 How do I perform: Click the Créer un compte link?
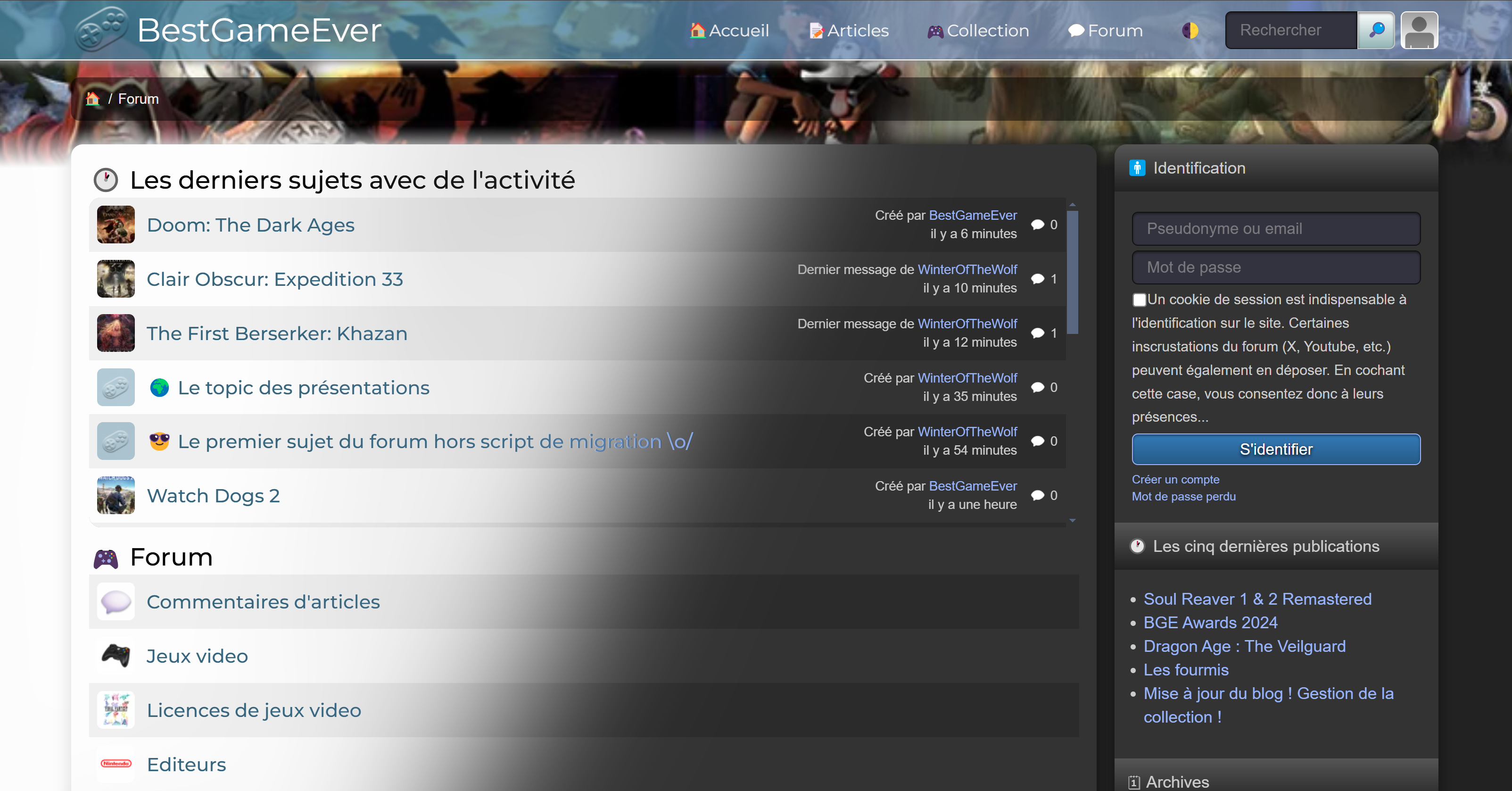(x=1176, y=479)
